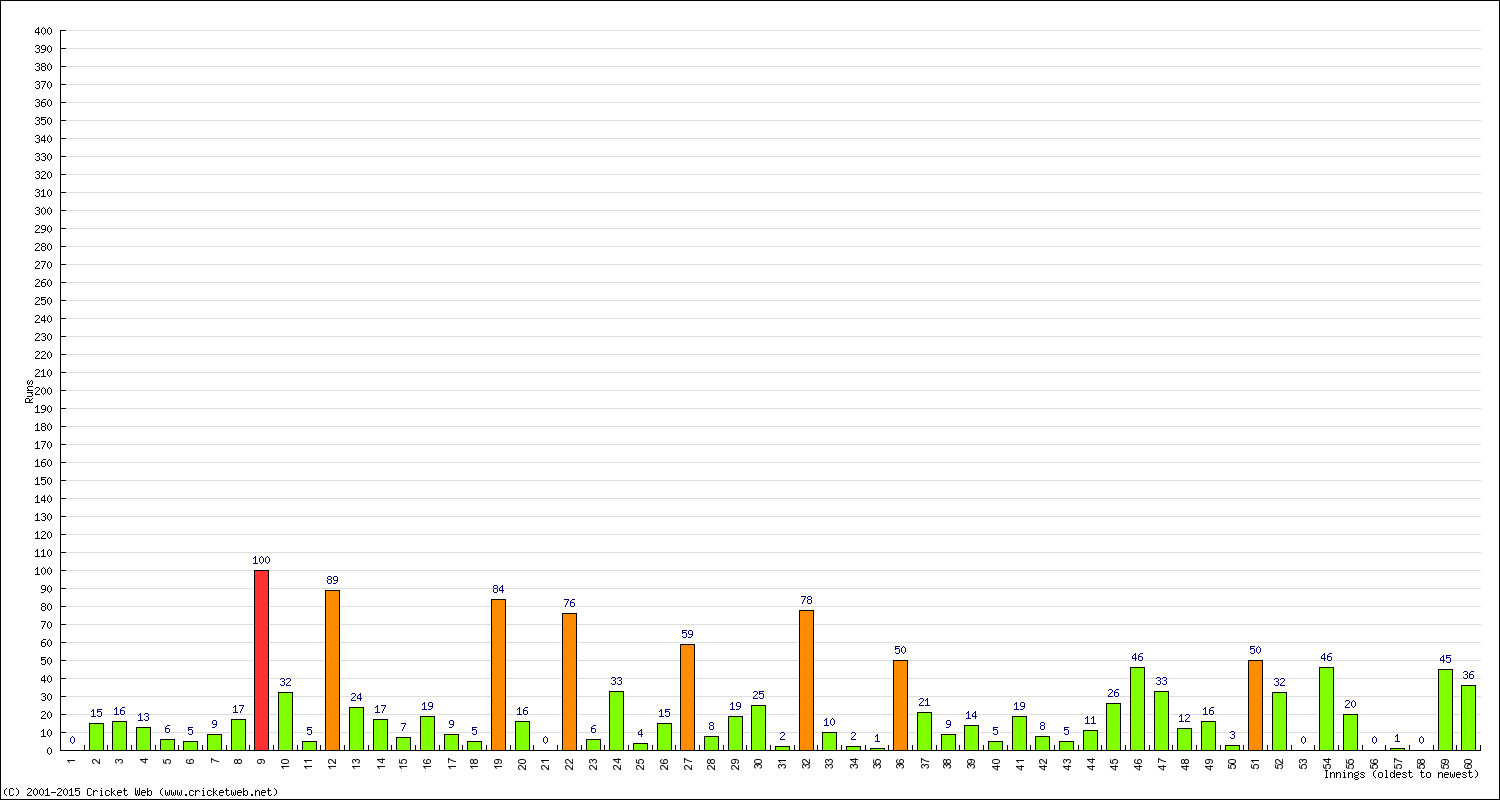Screen dimensions: 1500x800
Task: Click the red bar for innings 9
Action: [261, 660]
